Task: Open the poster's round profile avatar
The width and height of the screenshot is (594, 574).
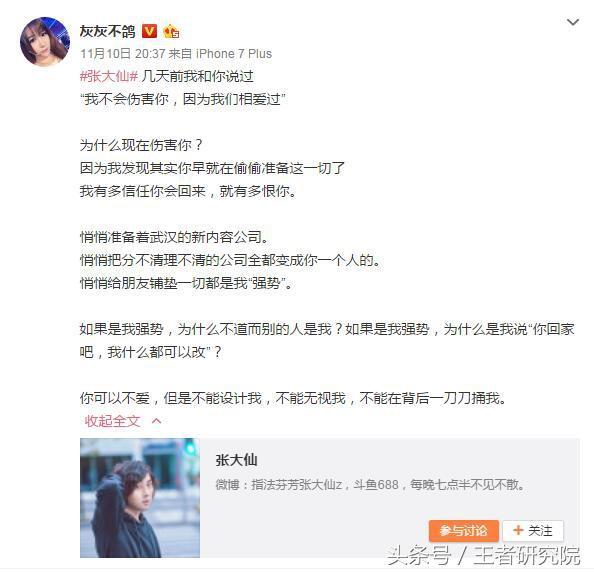Action: point(45,42)
